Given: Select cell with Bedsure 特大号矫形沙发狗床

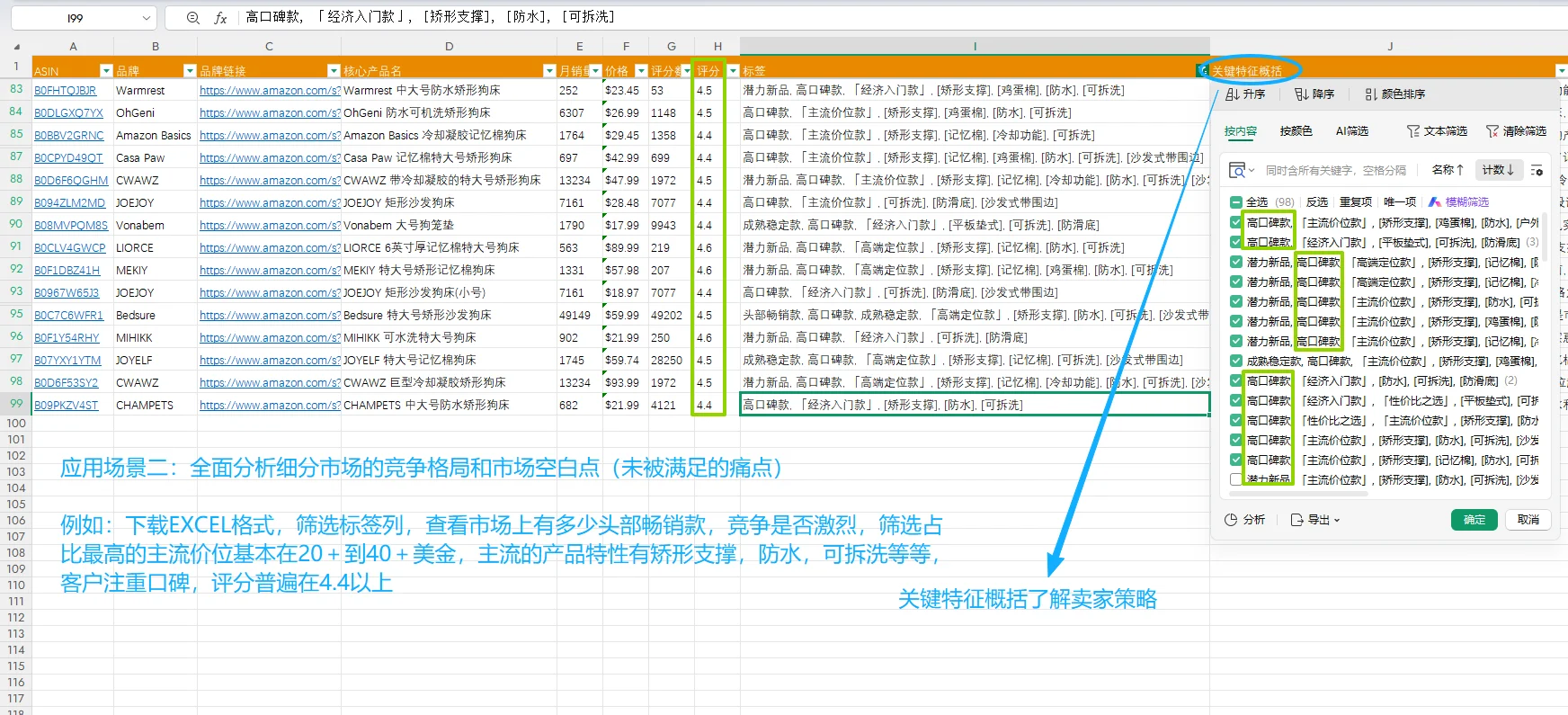Looking at the screenshot, I should click(449, 316).
